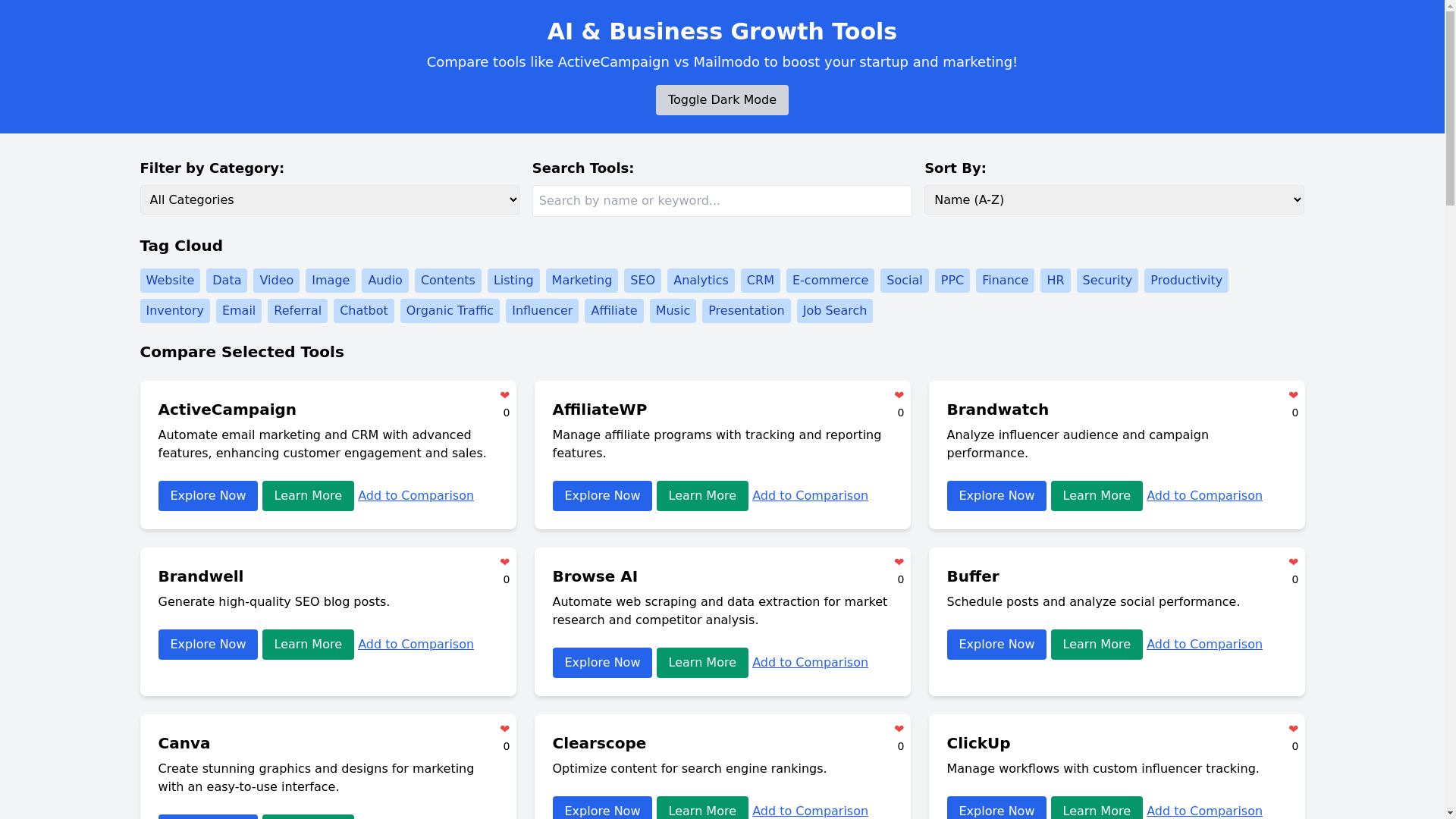Select the Chatbot tag

click(x=364, y=311)
